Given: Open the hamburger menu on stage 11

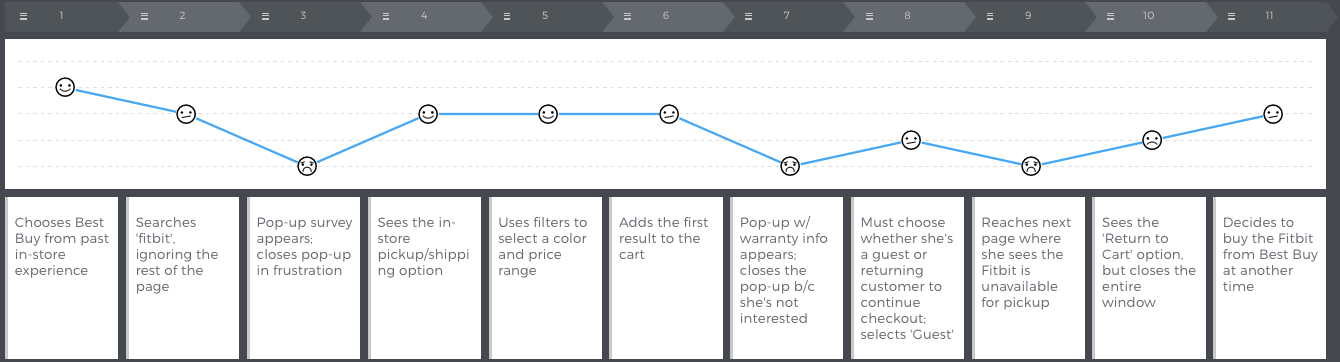Looking at the screenshot, I should coord(1232,16).
